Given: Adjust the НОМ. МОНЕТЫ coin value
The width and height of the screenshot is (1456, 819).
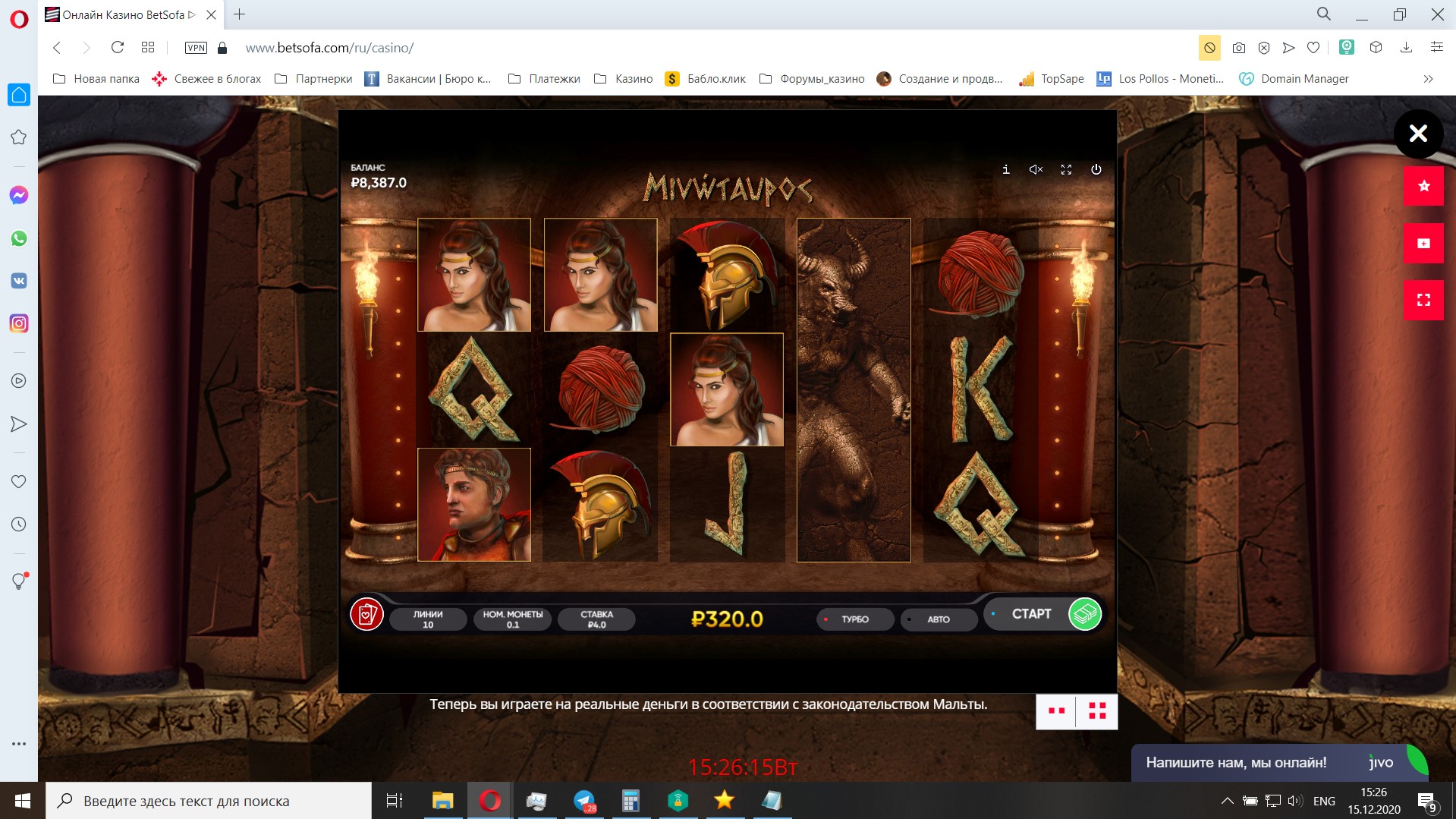Looking at the screenshot, I should [513, 619].
